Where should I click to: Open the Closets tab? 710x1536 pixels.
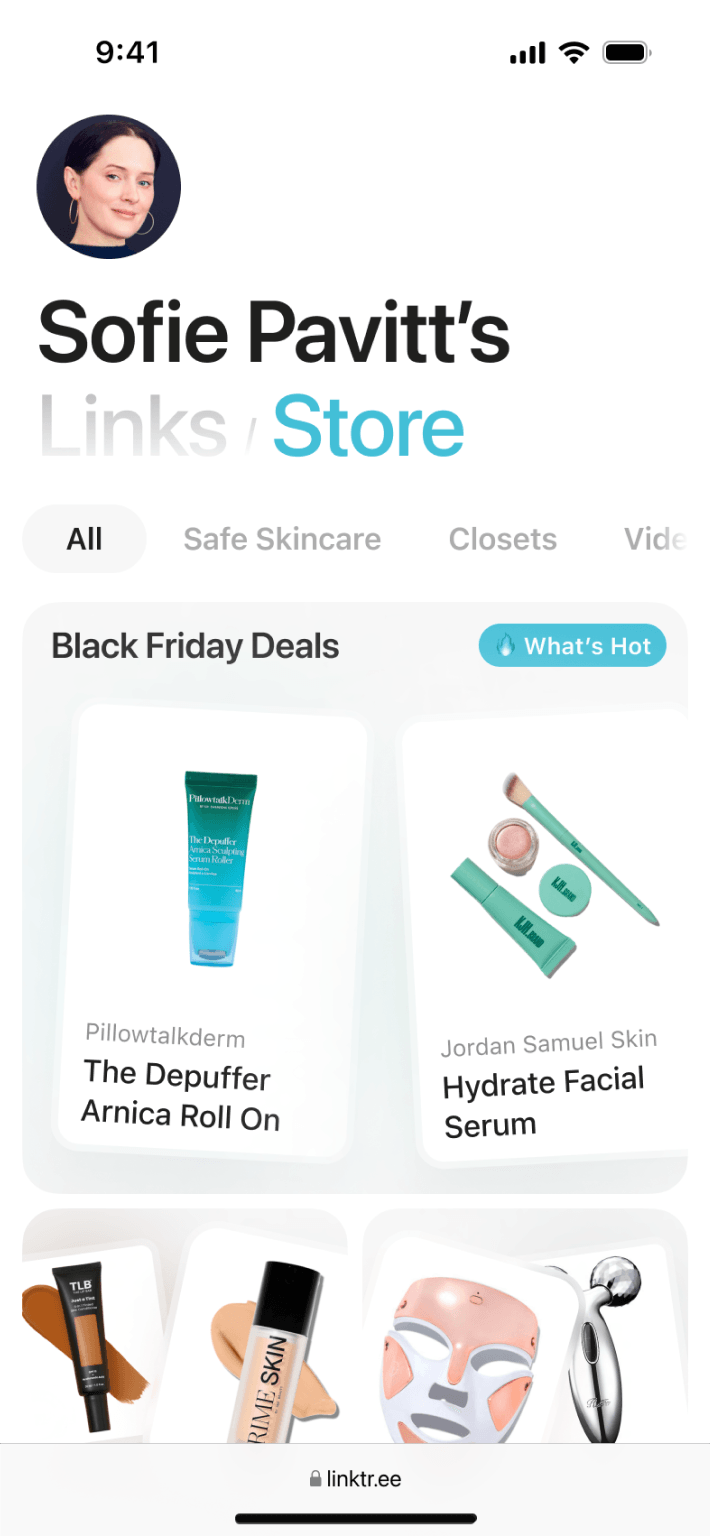[503, 539]
